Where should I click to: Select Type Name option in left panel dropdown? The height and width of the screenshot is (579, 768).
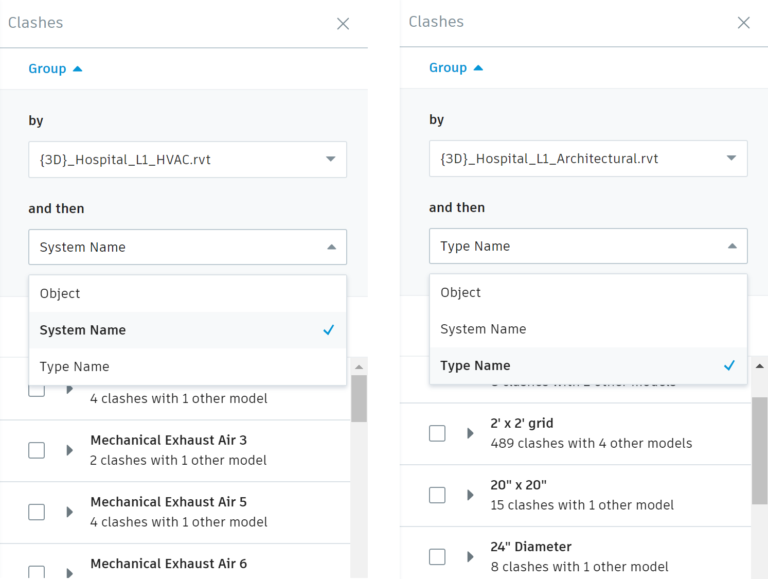[188, 366]
